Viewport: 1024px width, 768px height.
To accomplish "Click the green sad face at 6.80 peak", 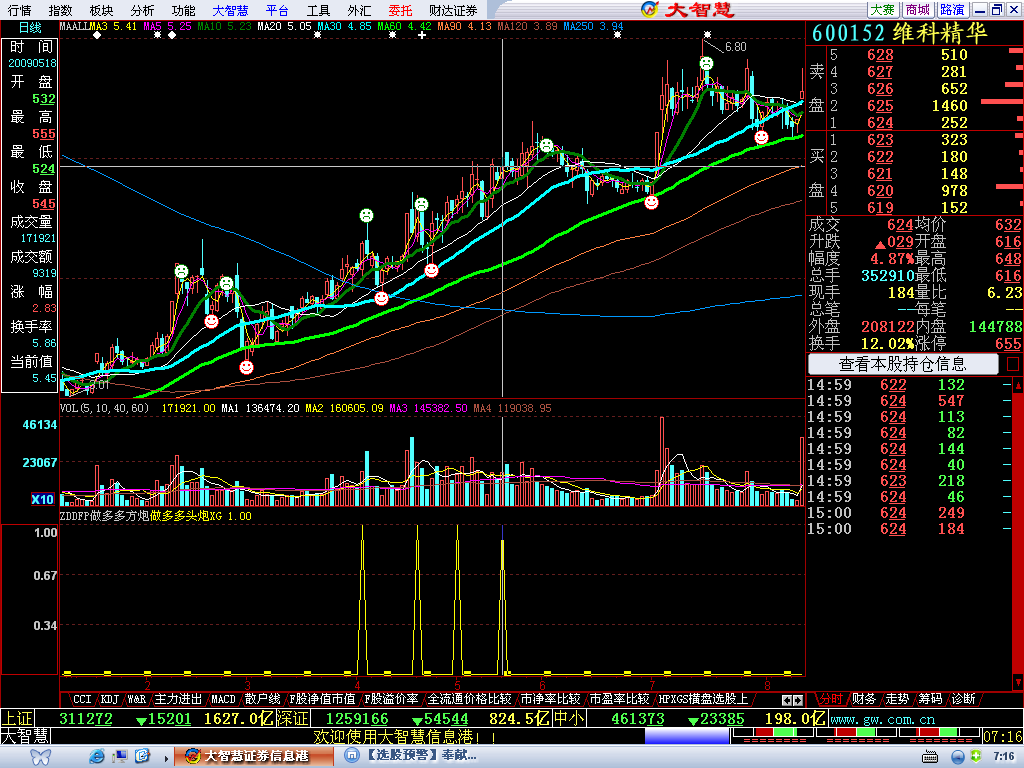I will 706,63.
